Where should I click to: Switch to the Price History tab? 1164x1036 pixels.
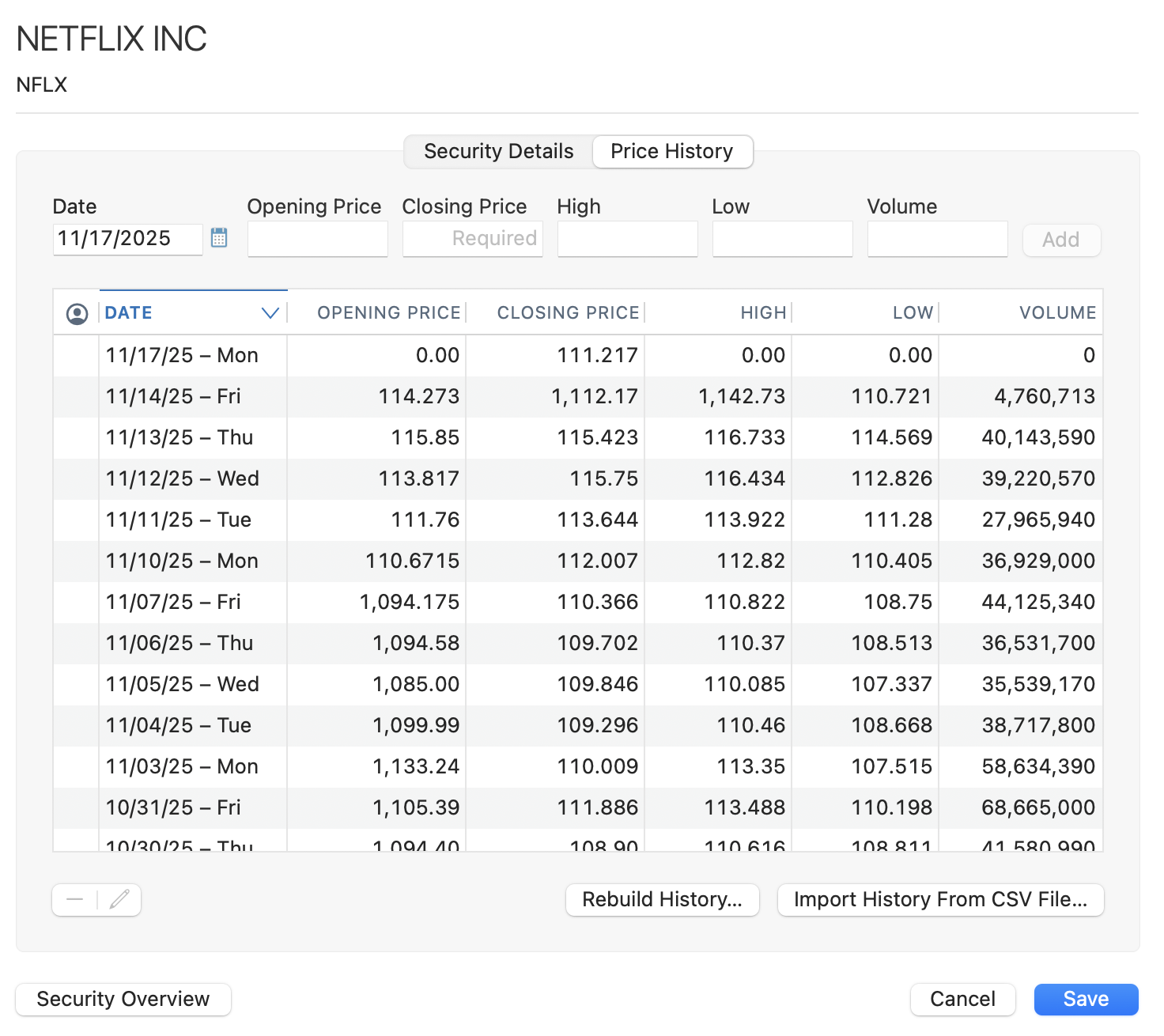672,151
